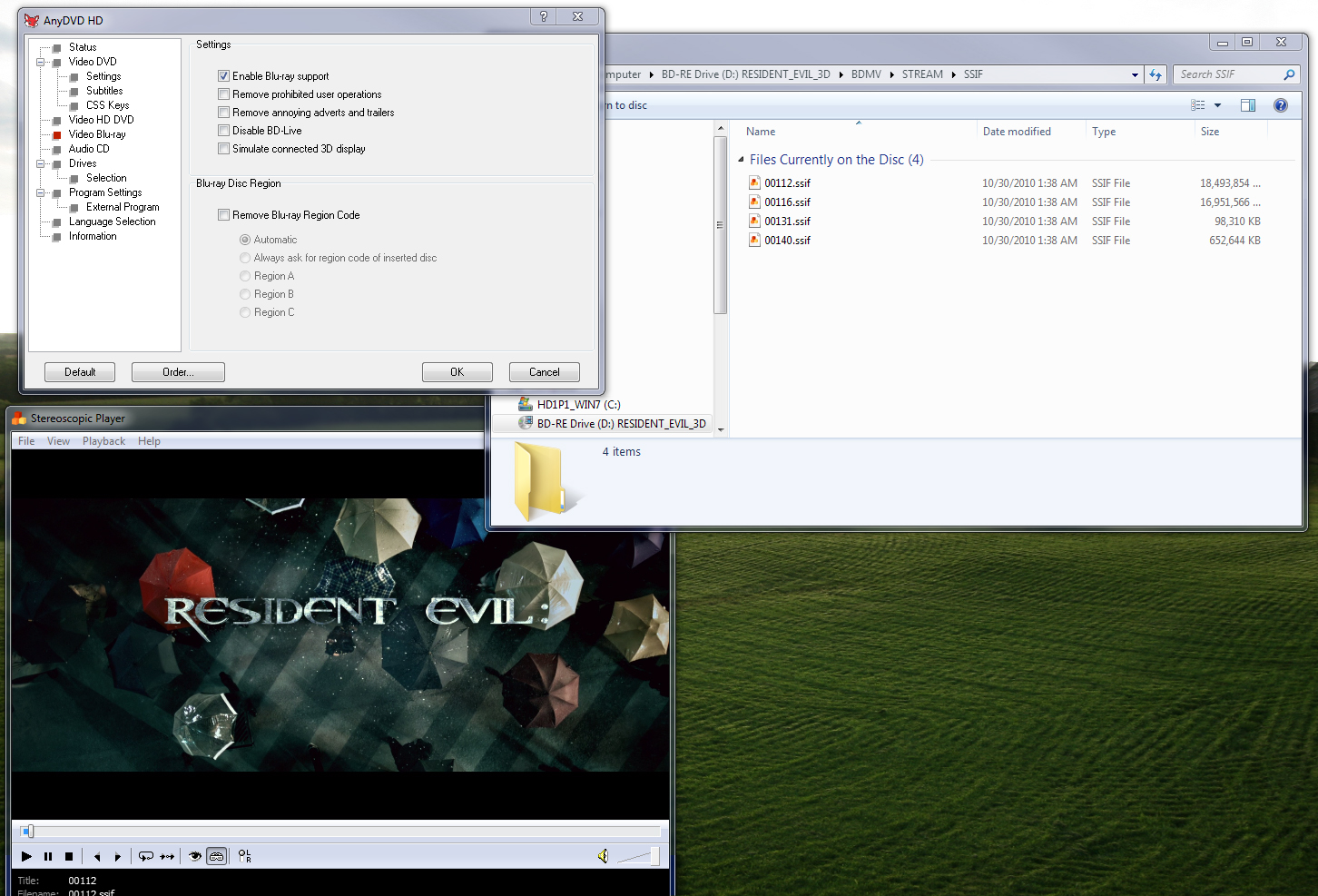Select Video Blu-ray in AnyDVD tree
This screenshot has width=1318, height=896.
coord(97,134)
